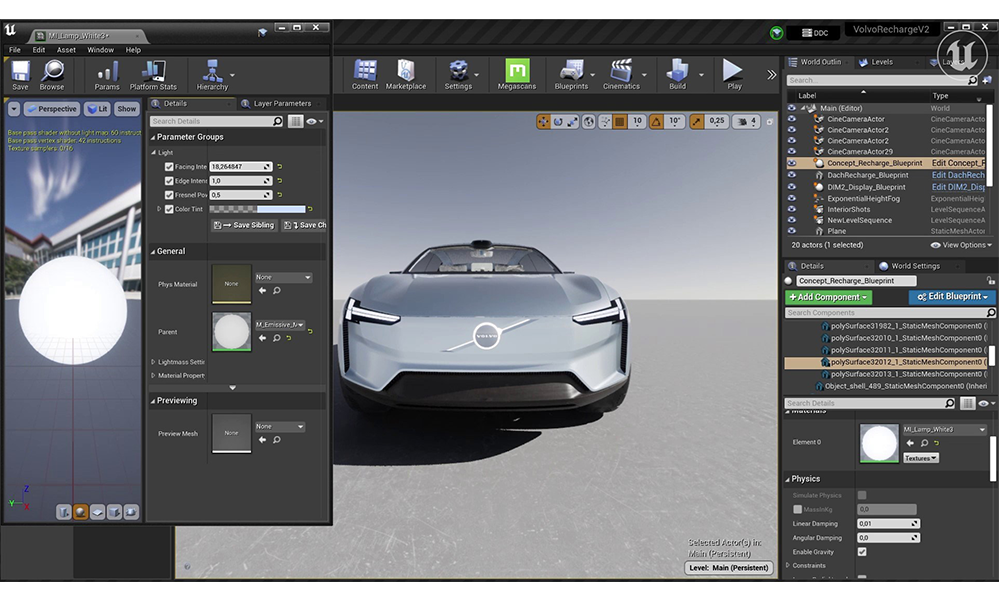This screenshot has width=1000, height=600.
Task: Click the Edit Blueprint button
Action: (951, 297)
